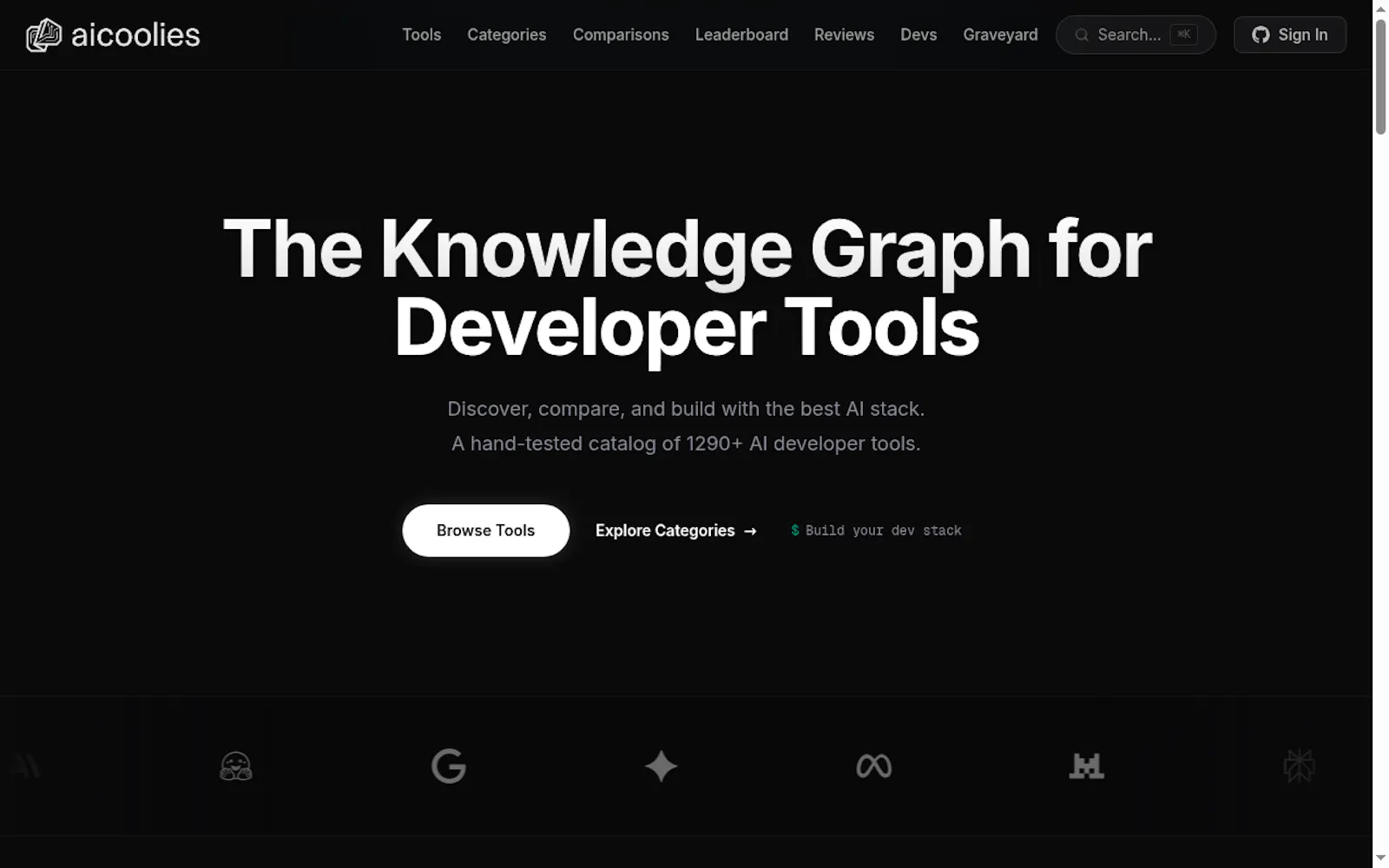Click the aicoolies logo icon
This screenshot has width=1389, height=868.
pyautogui.click(x=43, y=35)
